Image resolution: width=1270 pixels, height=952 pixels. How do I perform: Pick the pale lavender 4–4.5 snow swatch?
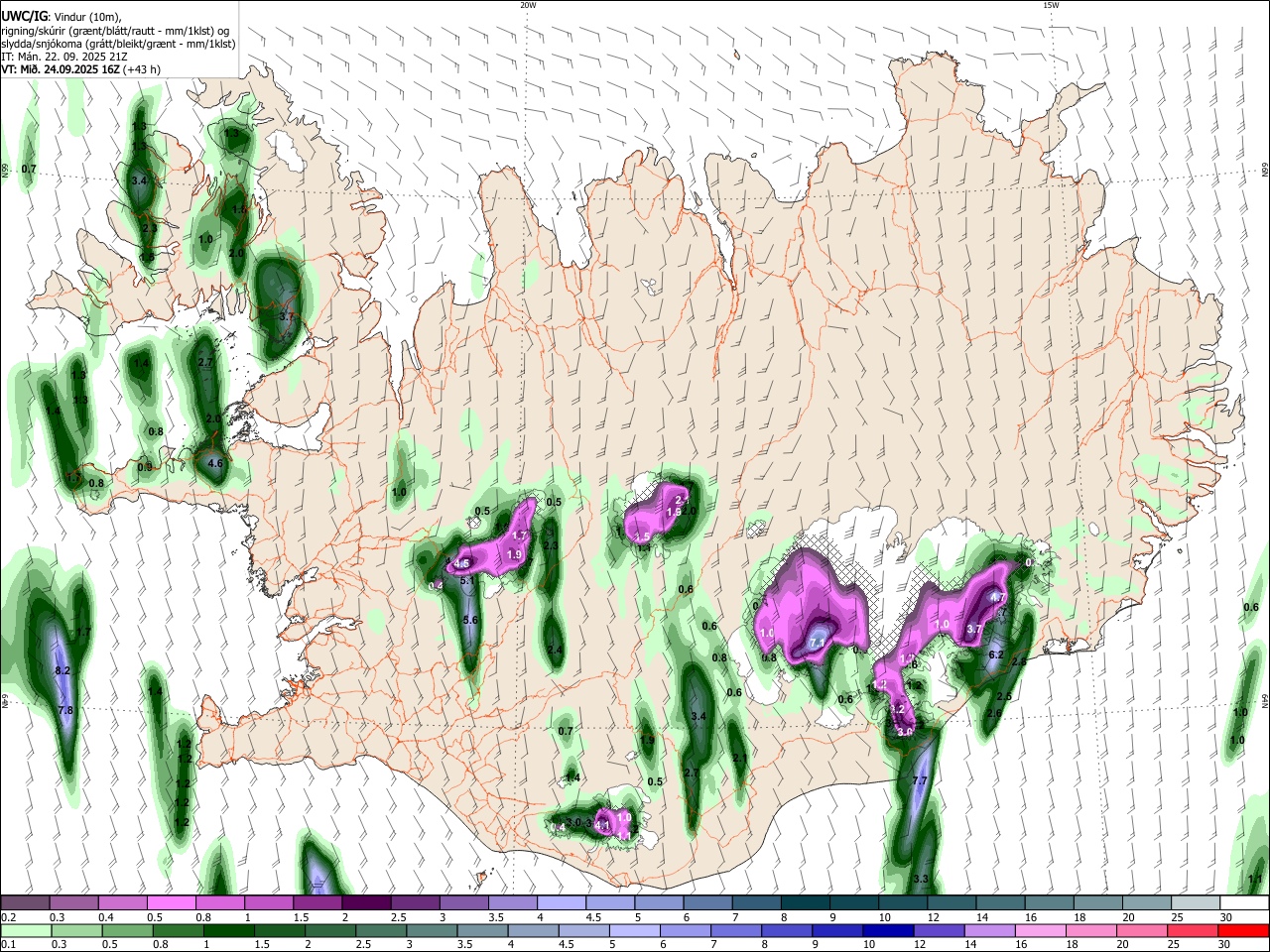(x=562, y=902)
